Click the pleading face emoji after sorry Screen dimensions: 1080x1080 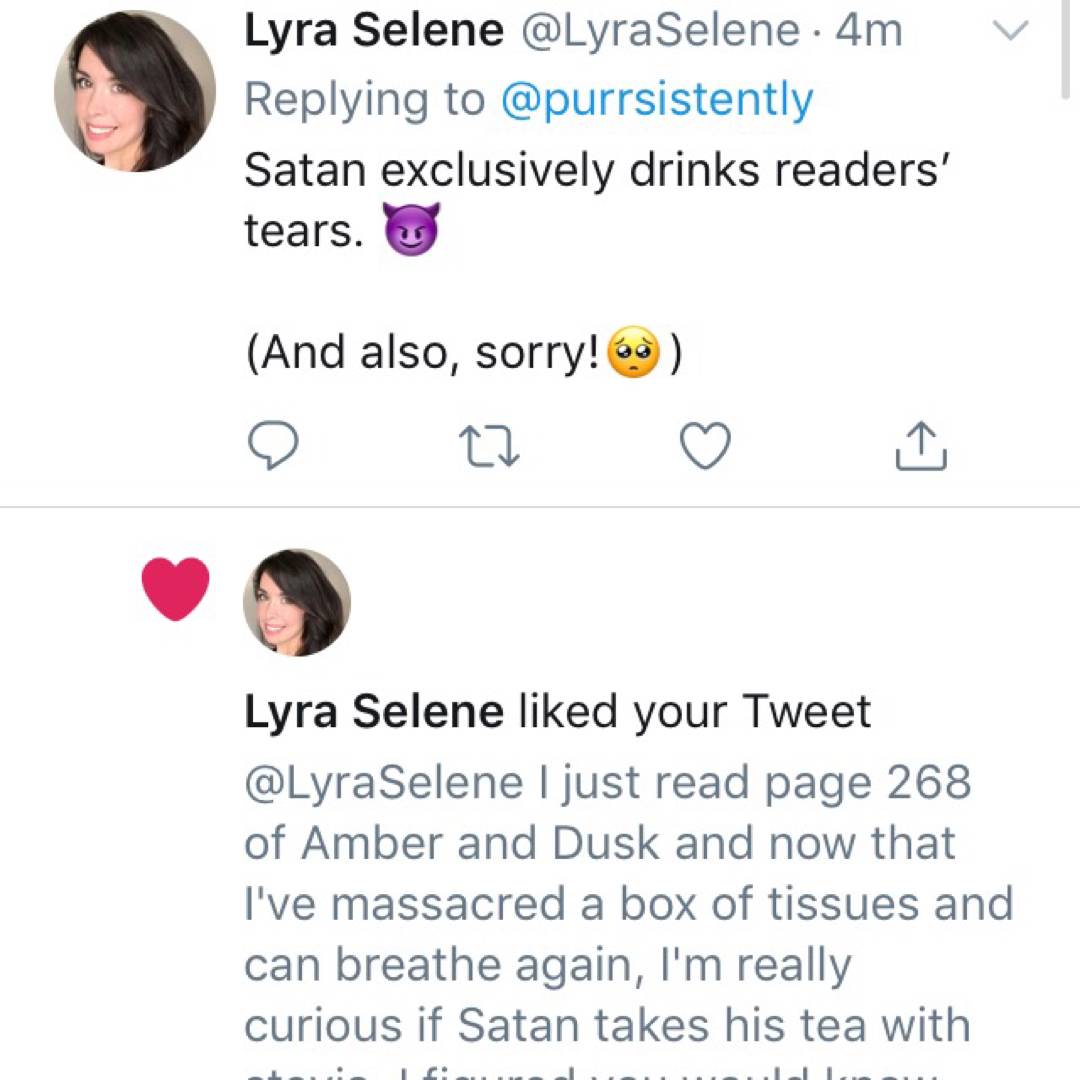point(635,357)
